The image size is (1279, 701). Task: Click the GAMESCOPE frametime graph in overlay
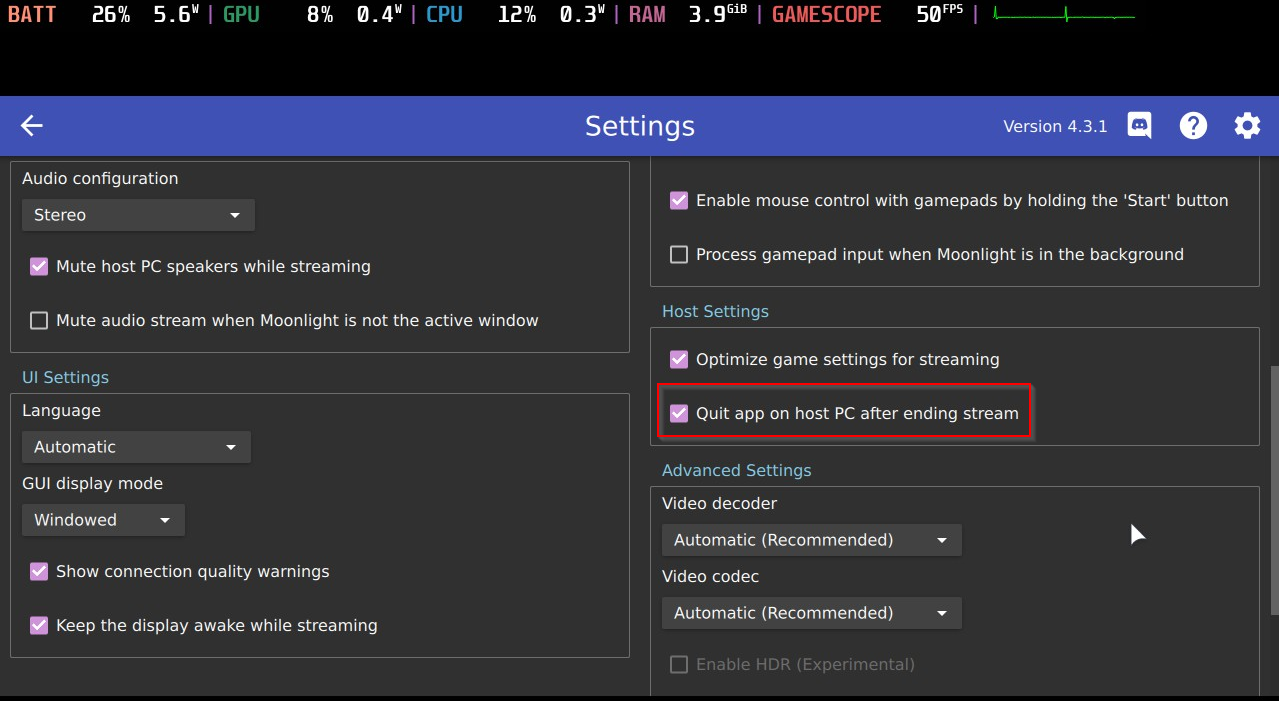[x=1064, y=16]
